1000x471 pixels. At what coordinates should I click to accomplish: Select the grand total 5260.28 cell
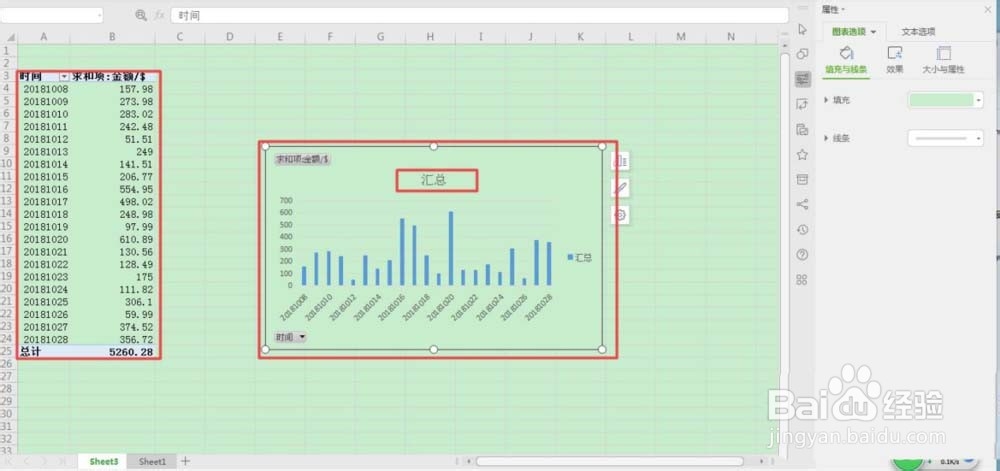click(112, 351)
